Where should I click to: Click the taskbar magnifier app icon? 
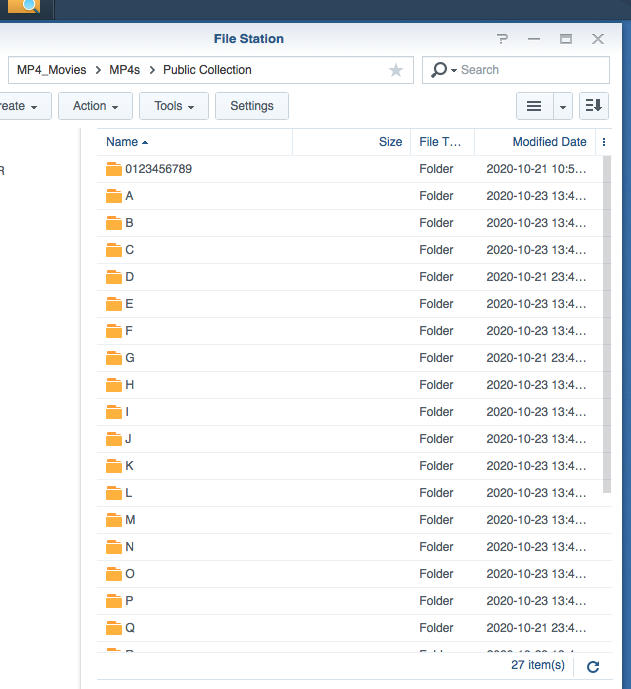click(x=30, y=7)
